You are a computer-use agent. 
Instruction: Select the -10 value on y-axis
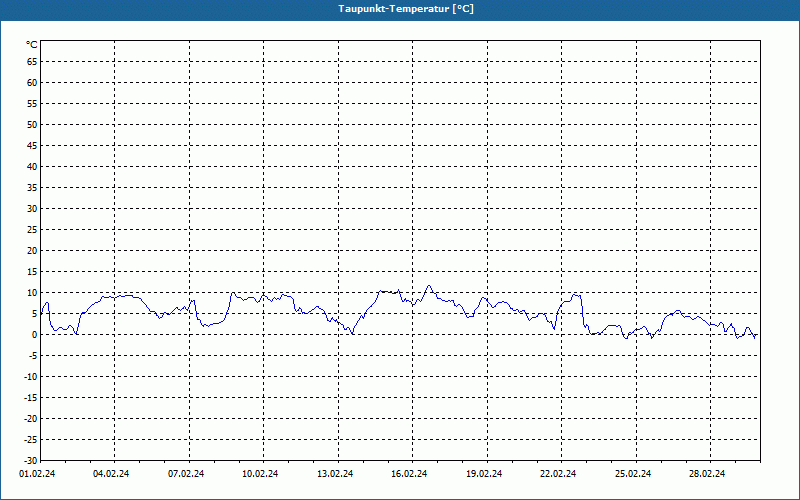point(31,377)
